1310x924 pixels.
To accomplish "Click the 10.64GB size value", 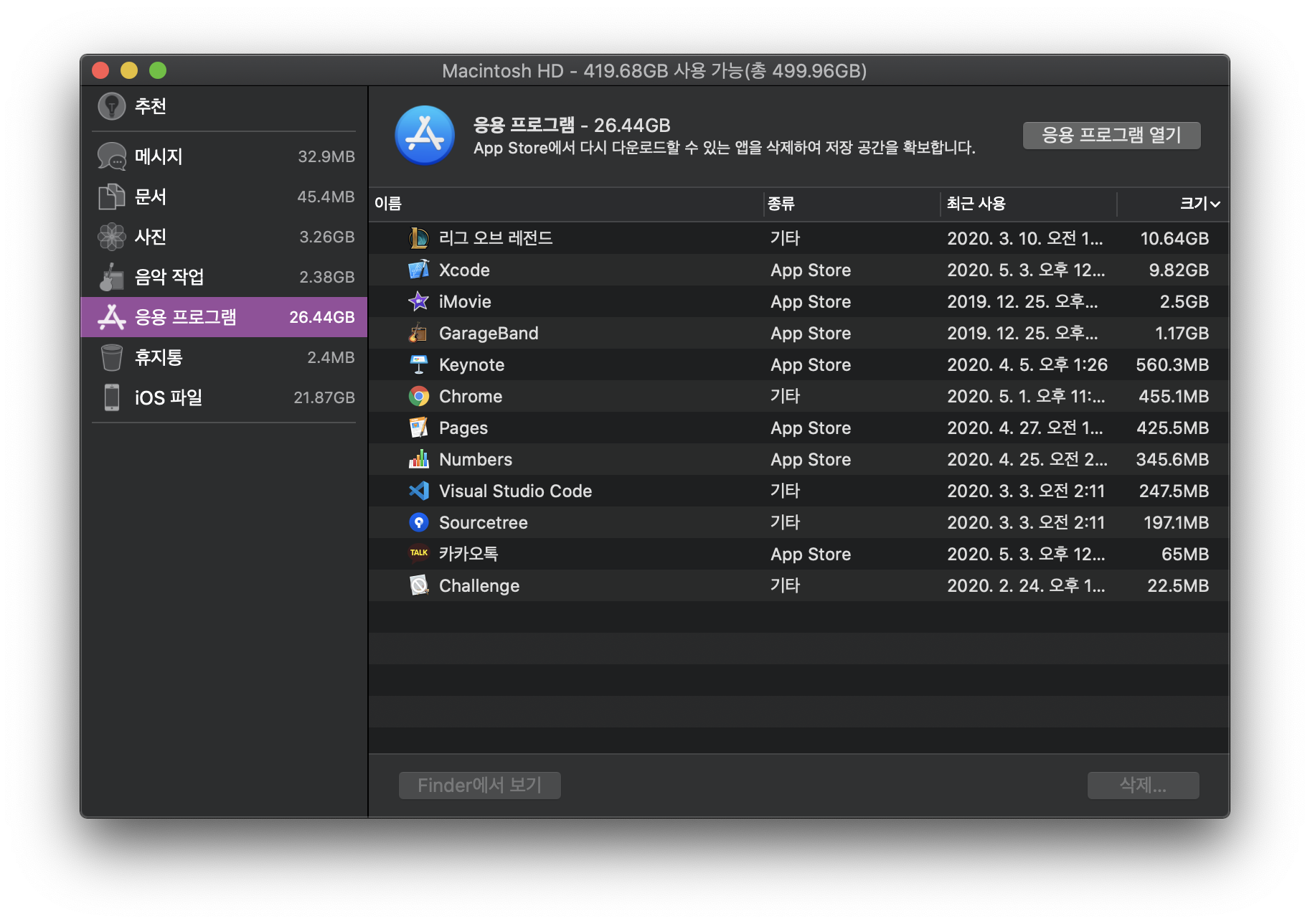I will click(1174, 238).
